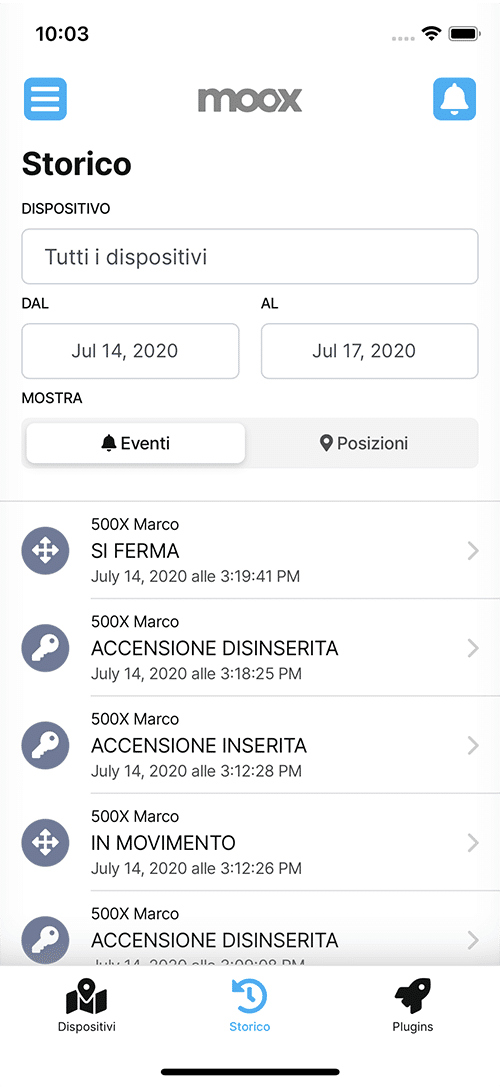Open the Tutti i dispositivi selector
Screen dimensions: 500x1088
(x=250, y=257)
